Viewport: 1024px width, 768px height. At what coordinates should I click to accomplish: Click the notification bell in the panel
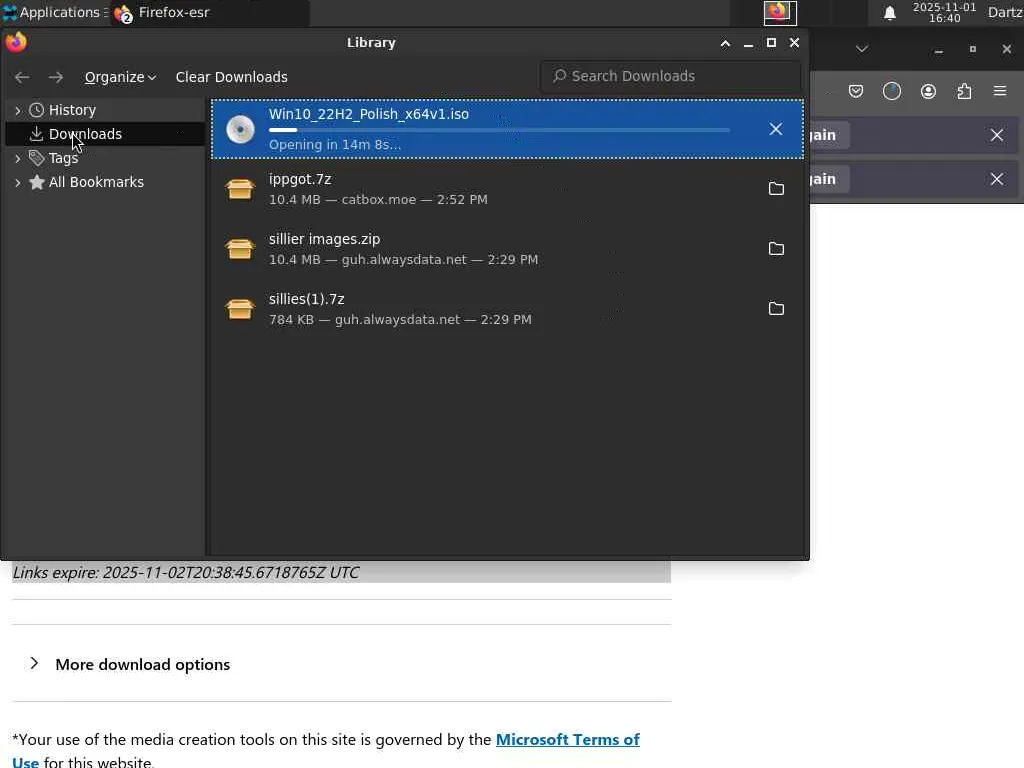(x=889, y=13)
